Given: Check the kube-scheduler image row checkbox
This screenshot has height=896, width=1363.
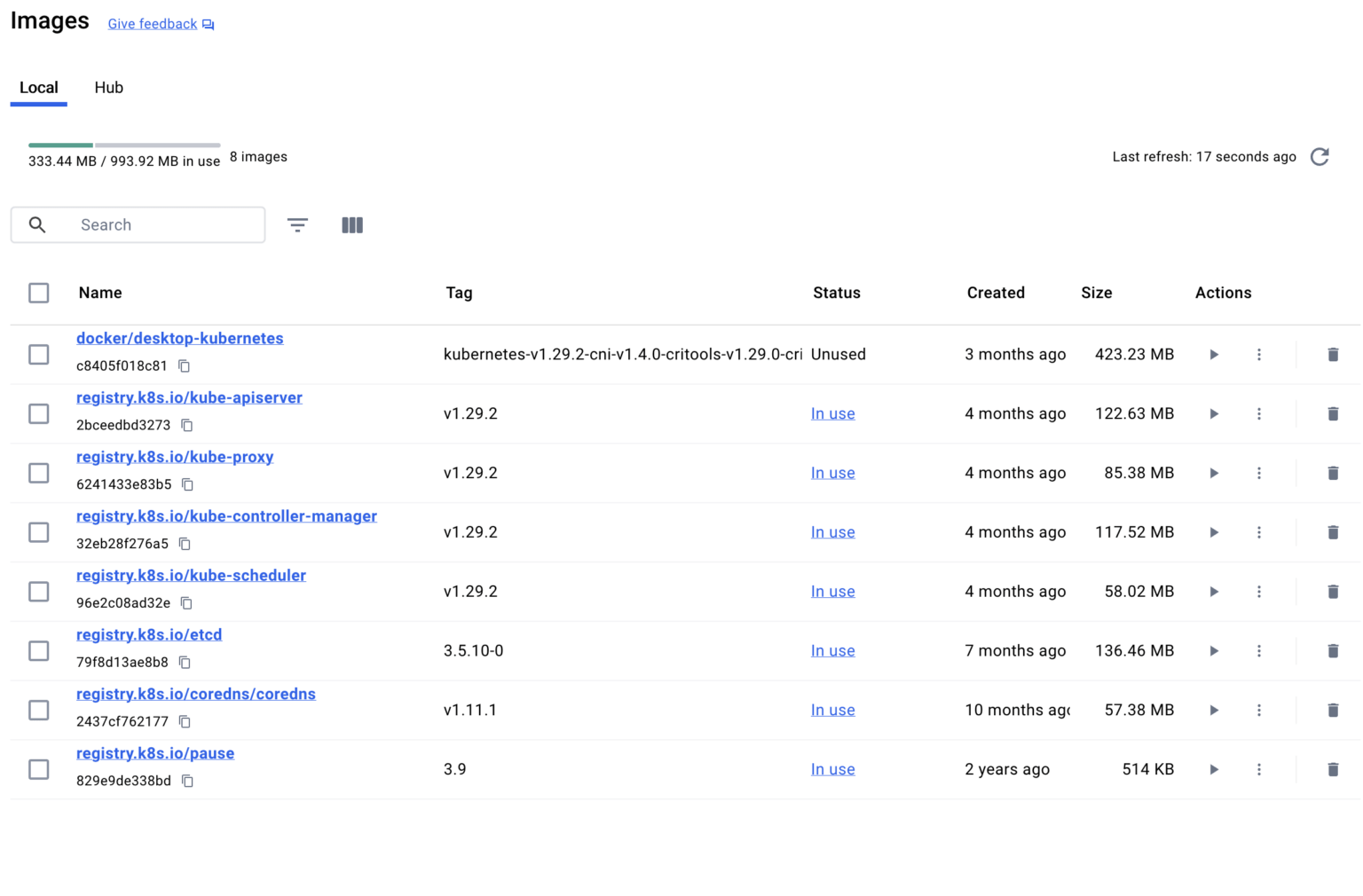Looking at the screenshot, I should click(38, 591).
